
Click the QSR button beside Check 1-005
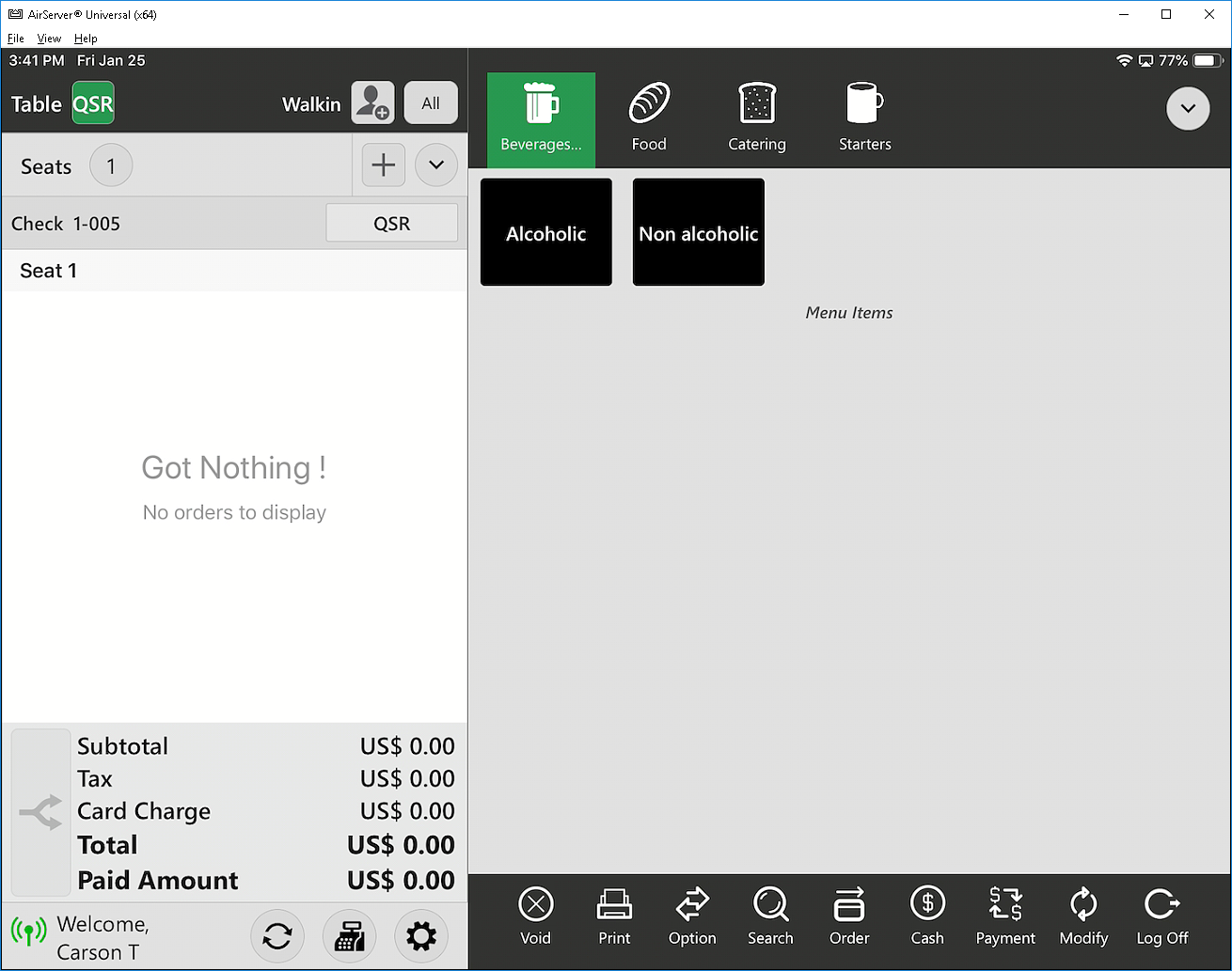pos(391,224)
